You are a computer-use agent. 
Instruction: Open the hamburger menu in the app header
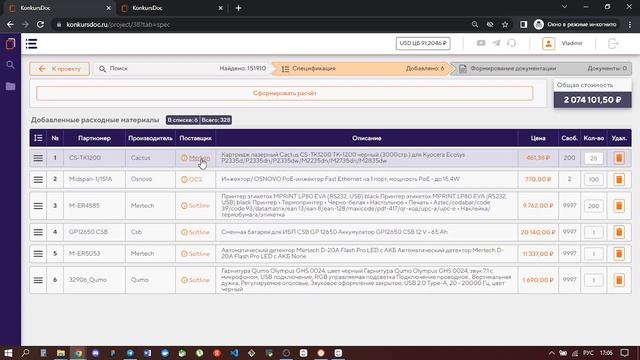pos(31,44)
